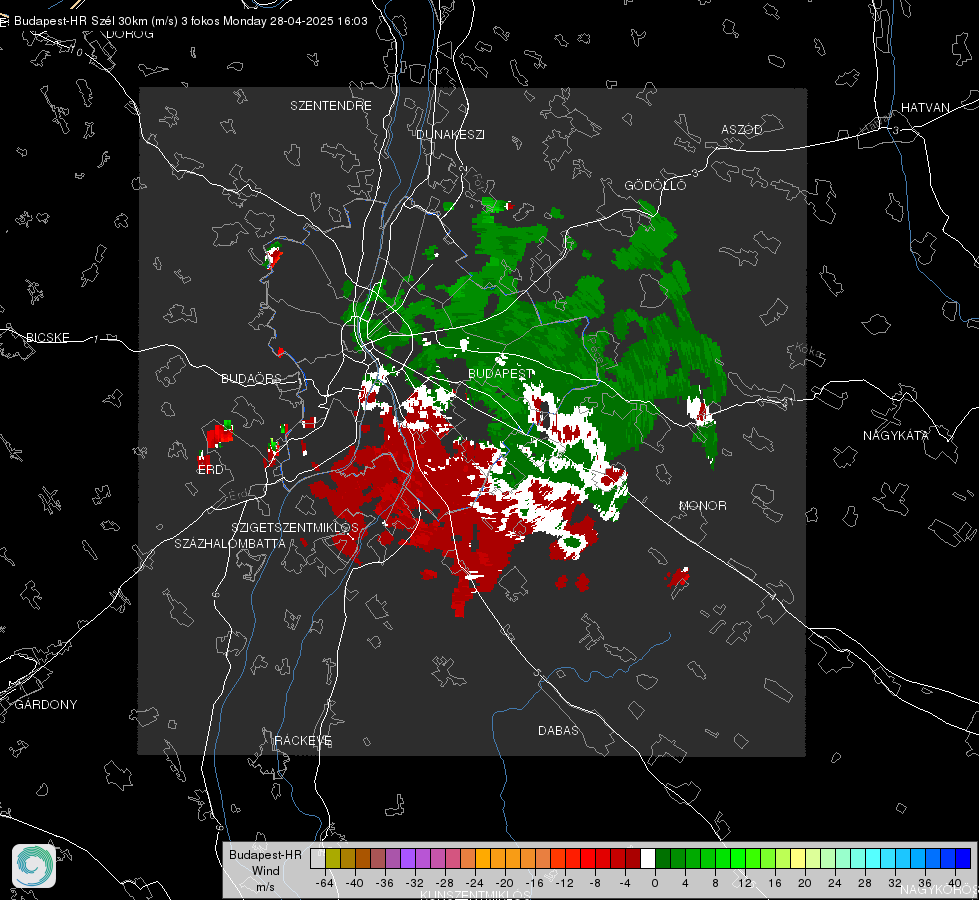979x900 pixels.
Task: Click the DOROG map label
Action: [130, 34]
